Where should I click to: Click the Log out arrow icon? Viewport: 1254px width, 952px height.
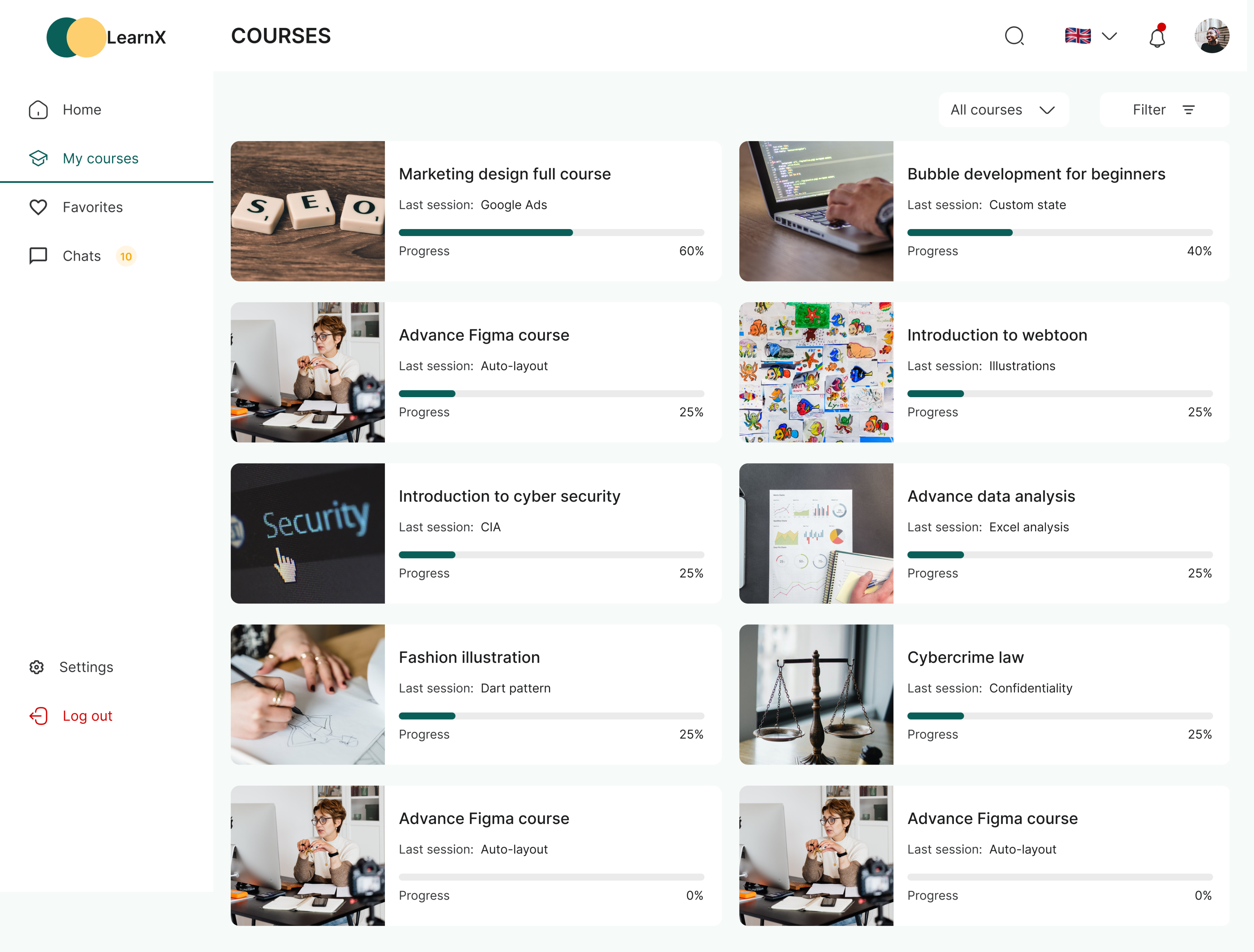click(x=39, y=716)
